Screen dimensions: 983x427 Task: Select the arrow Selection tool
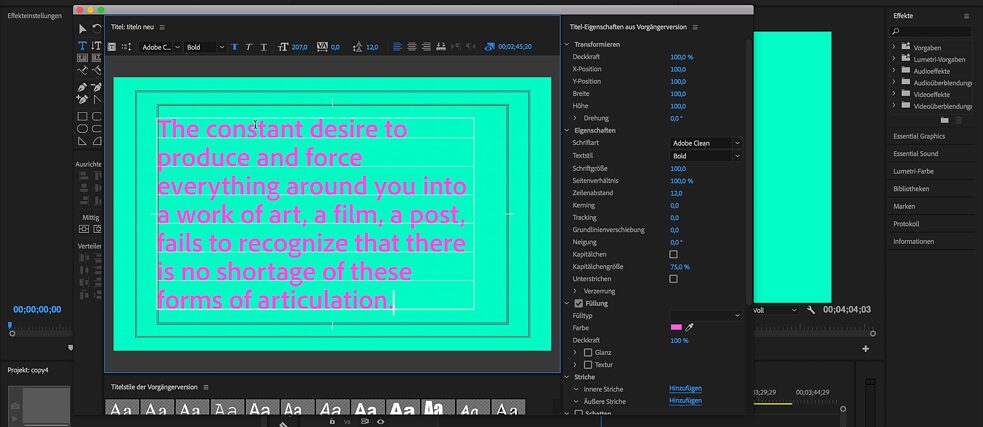coord(82,28)
